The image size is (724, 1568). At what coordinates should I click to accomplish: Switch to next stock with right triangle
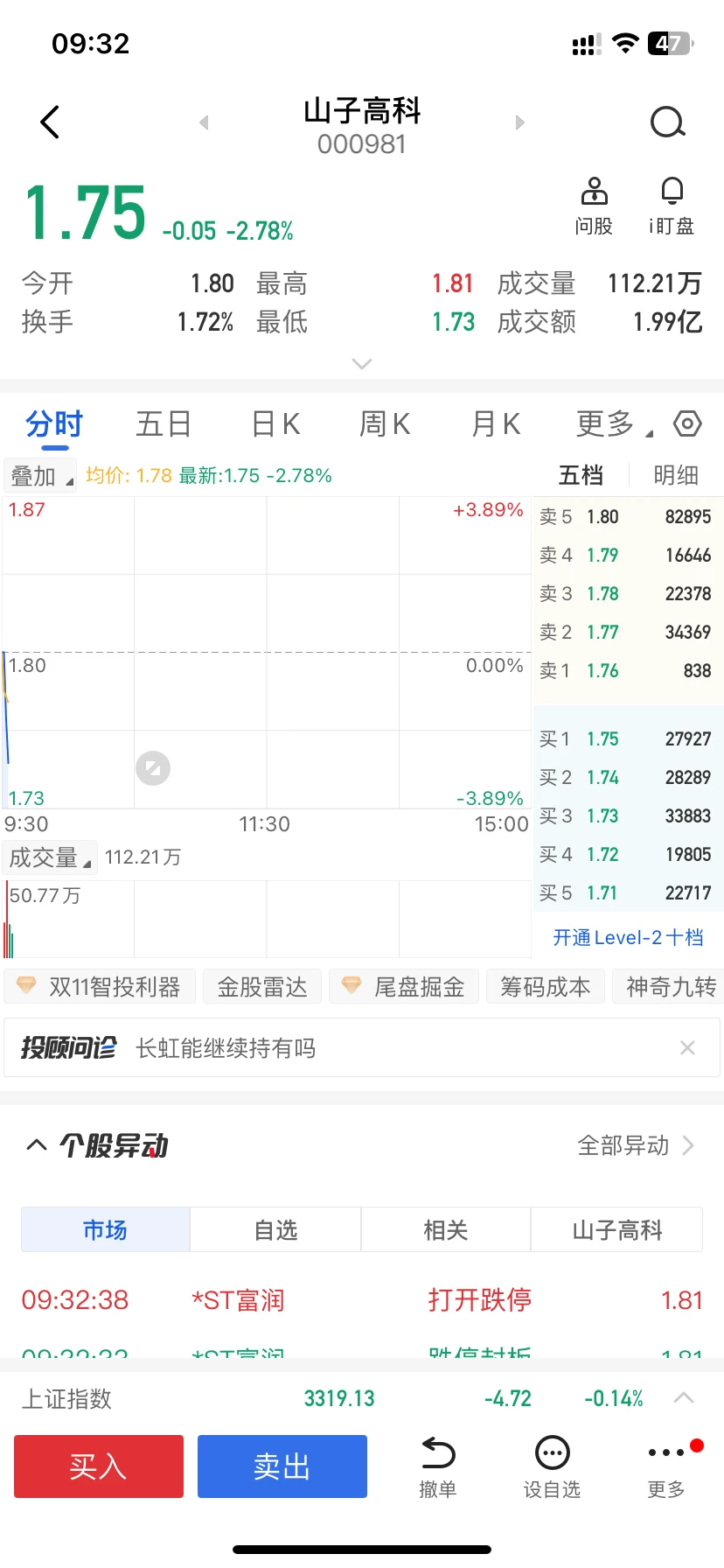520,122
